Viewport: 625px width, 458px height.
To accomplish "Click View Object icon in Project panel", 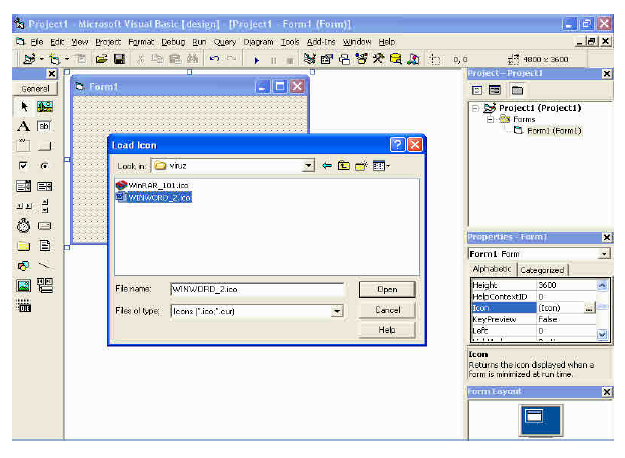I will point(495,90).
